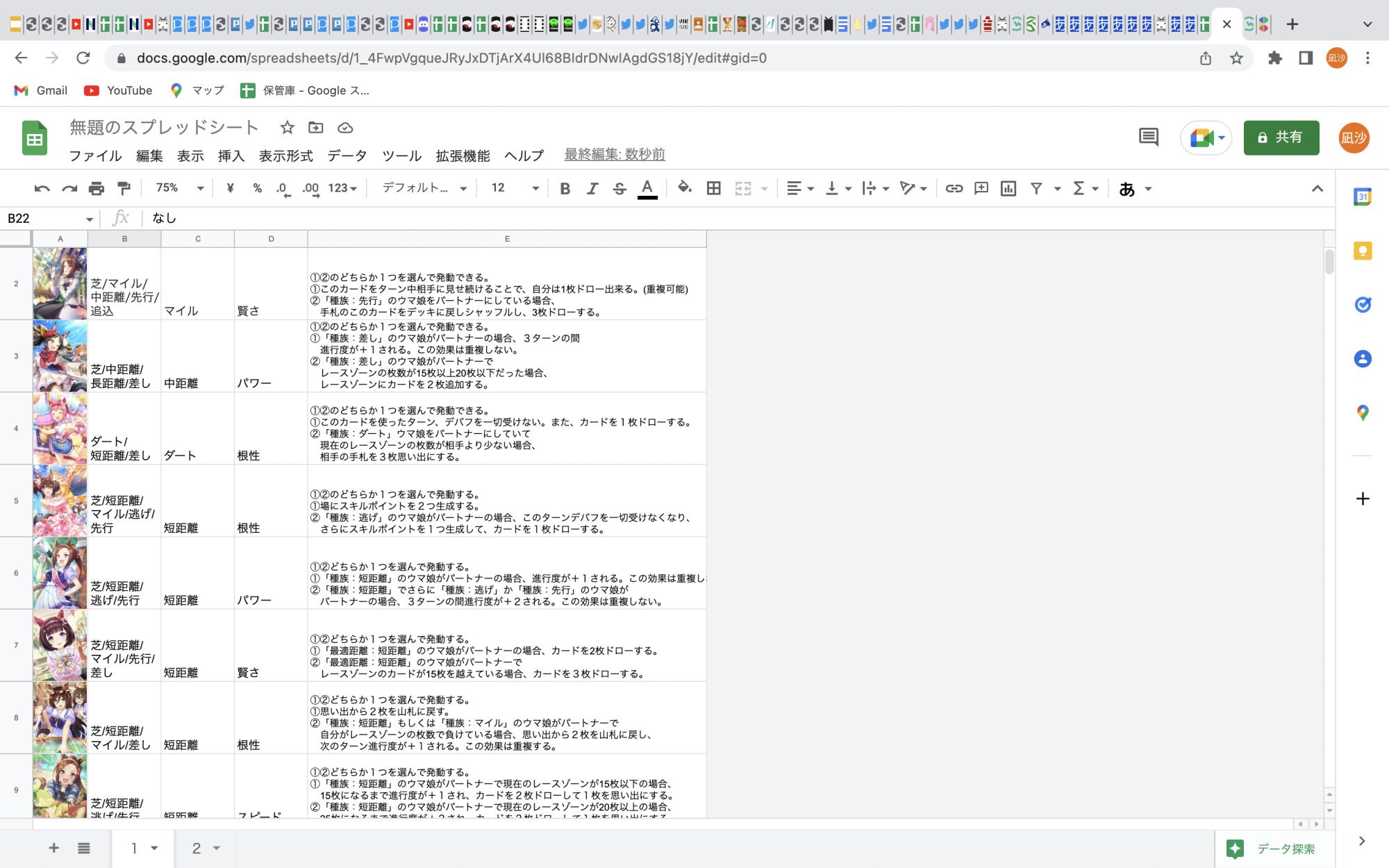Viewport: 1389px width, 868px height.
Task: Open the number format 123 dropdown
Action: [342, 188]
